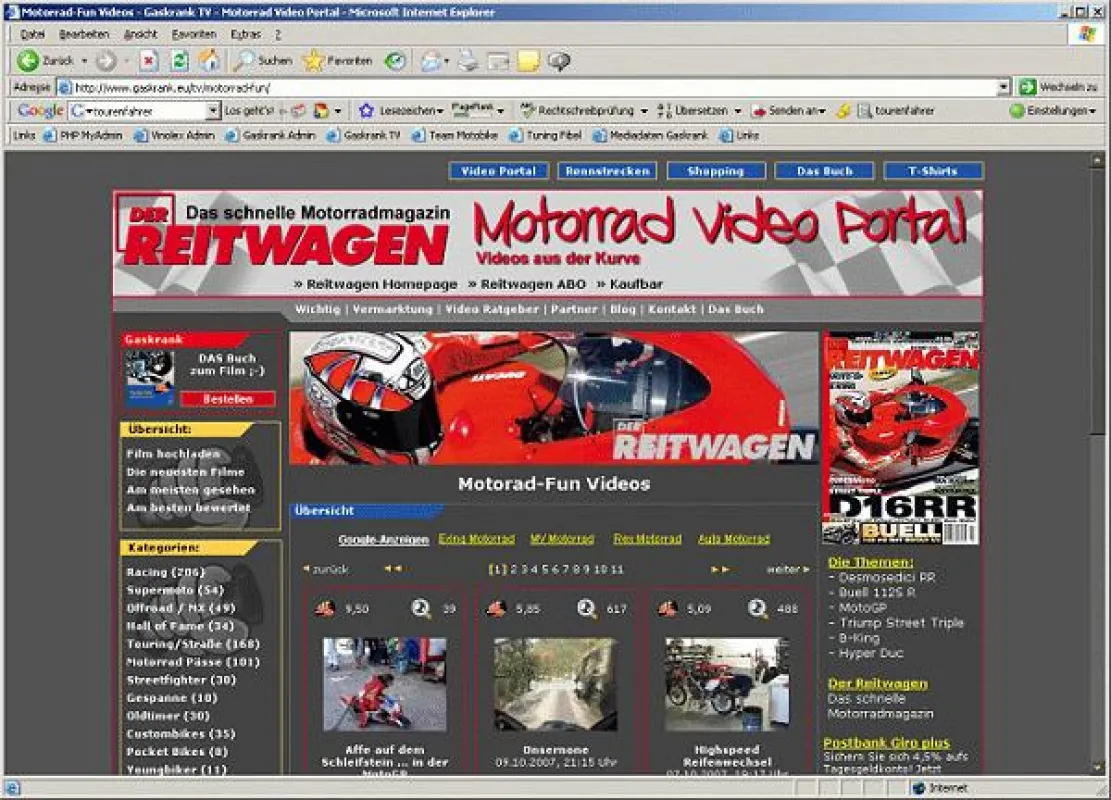Click the Senden an icon

(759, 111)
